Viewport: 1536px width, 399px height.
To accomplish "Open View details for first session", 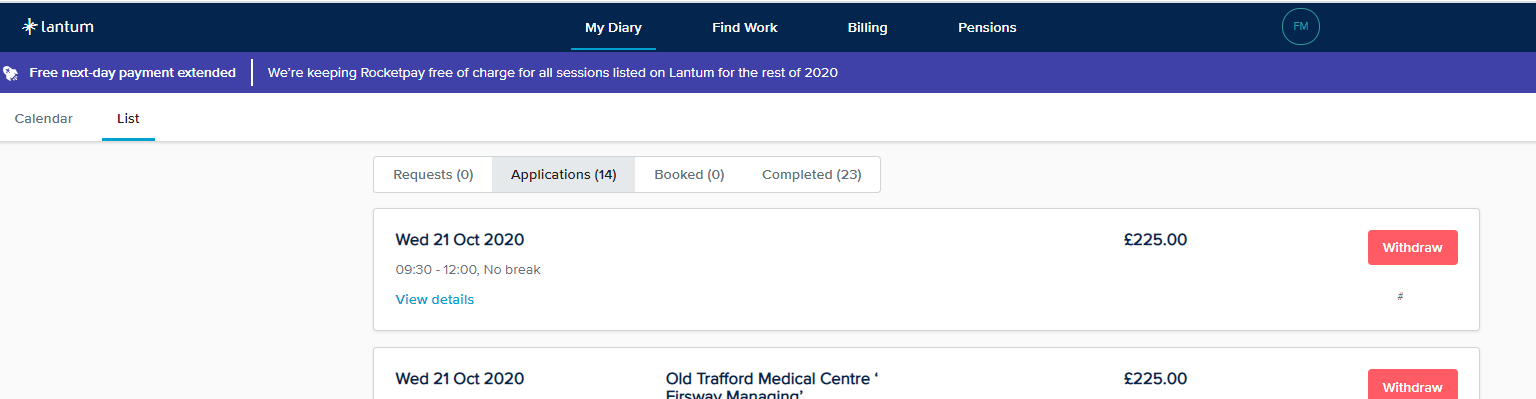I will (x=435, y=300).
